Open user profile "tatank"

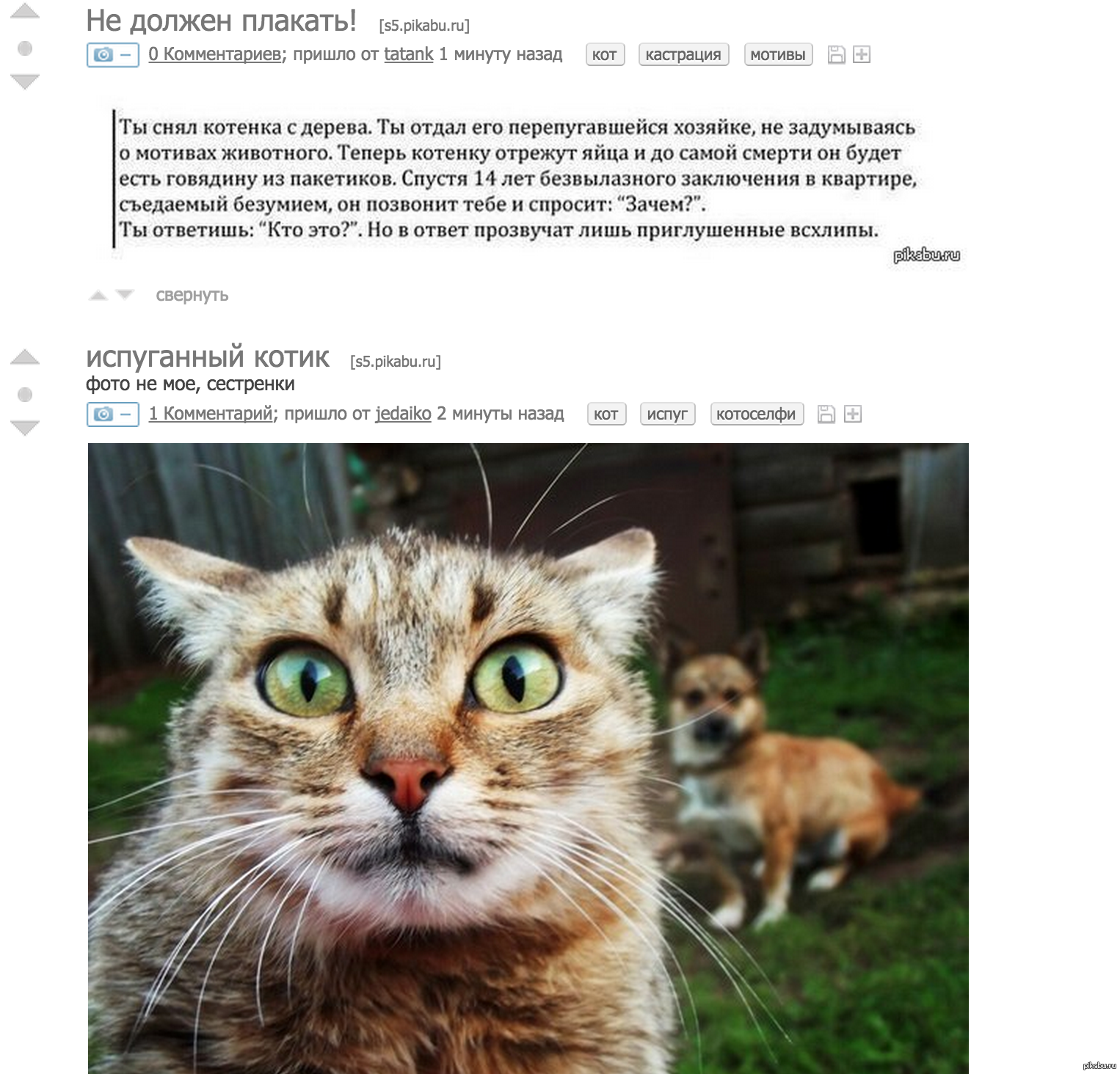(409, 54)
